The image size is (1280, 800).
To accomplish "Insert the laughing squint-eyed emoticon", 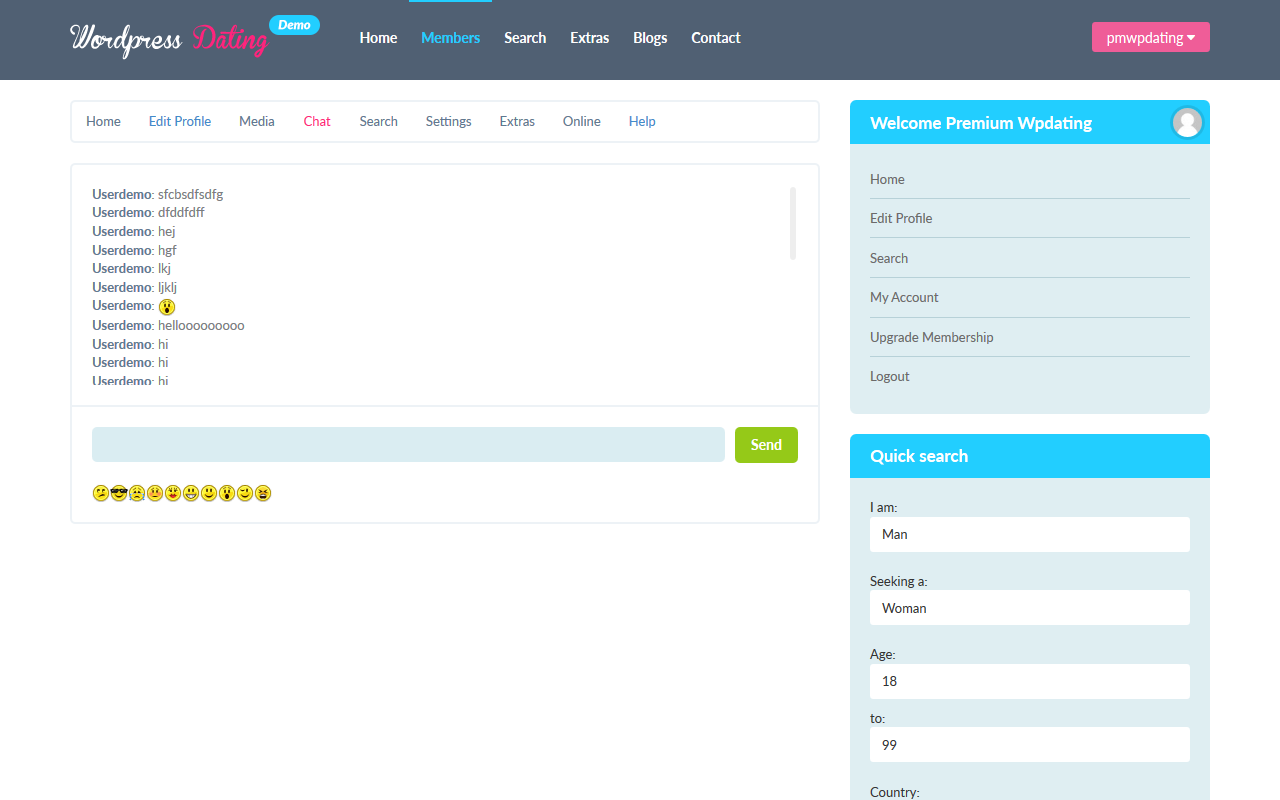I will click(x=263, y=493).
